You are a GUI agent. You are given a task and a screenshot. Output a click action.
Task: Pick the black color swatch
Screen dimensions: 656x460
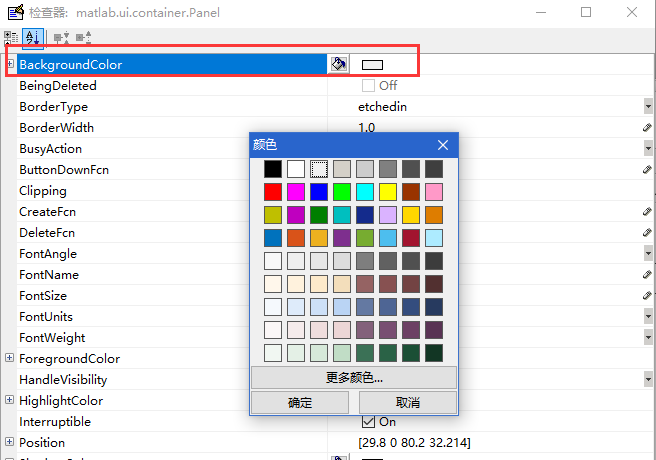pyautogui.click(x=273, y=169)
